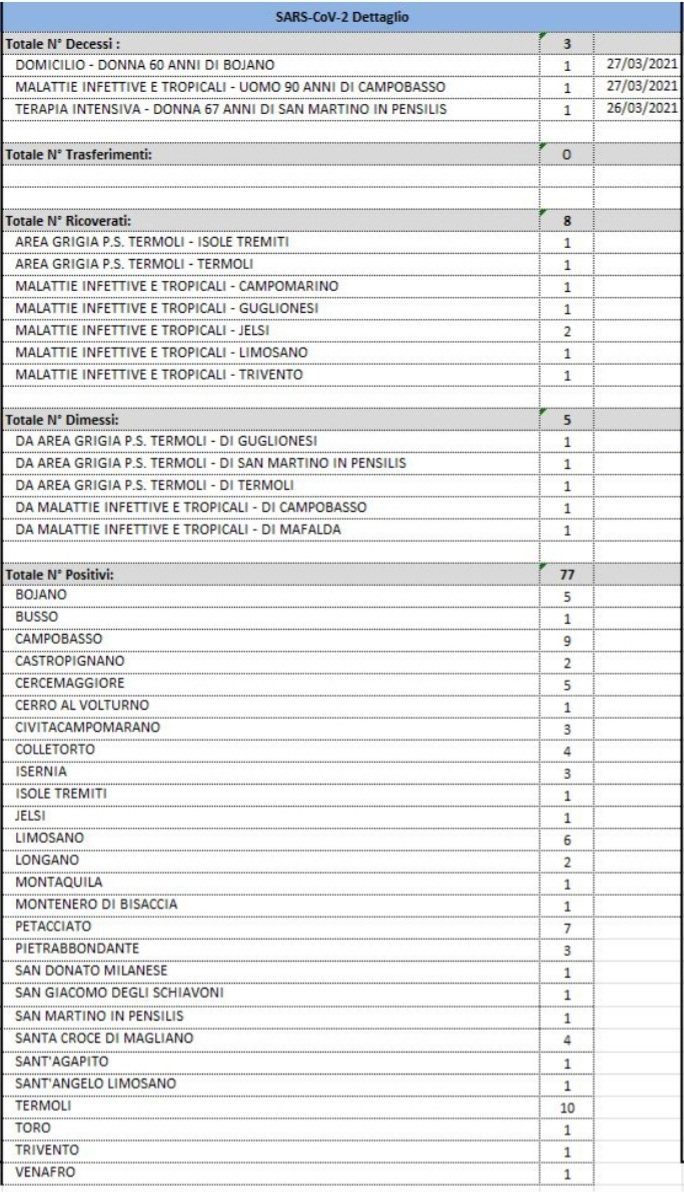Click the AREA GRIGIA P.S. TERMOLI - ISOLE TREMITI row
Viewport: 684px width, 1192px height.
(341, 243)
